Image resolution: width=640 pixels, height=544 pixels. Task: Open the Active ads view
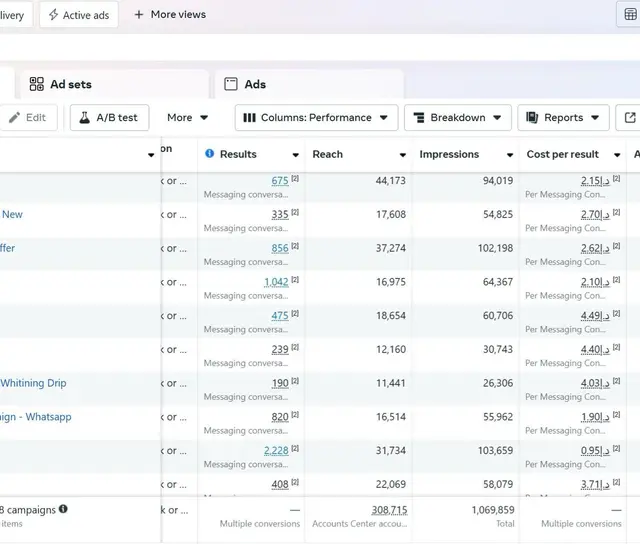pos(79,15)
